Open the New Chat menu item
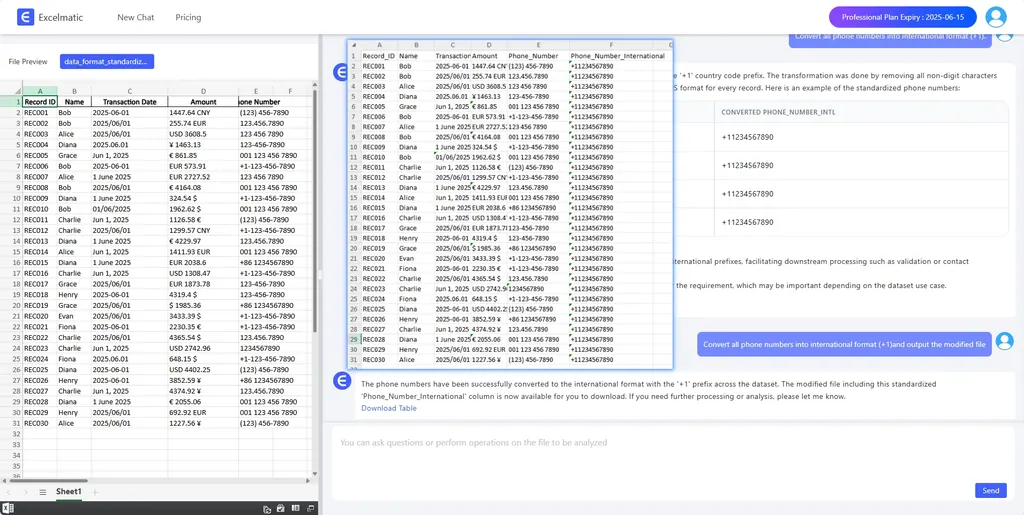Viewport: 1024px width, 515px height. click(x=135, y=17)
